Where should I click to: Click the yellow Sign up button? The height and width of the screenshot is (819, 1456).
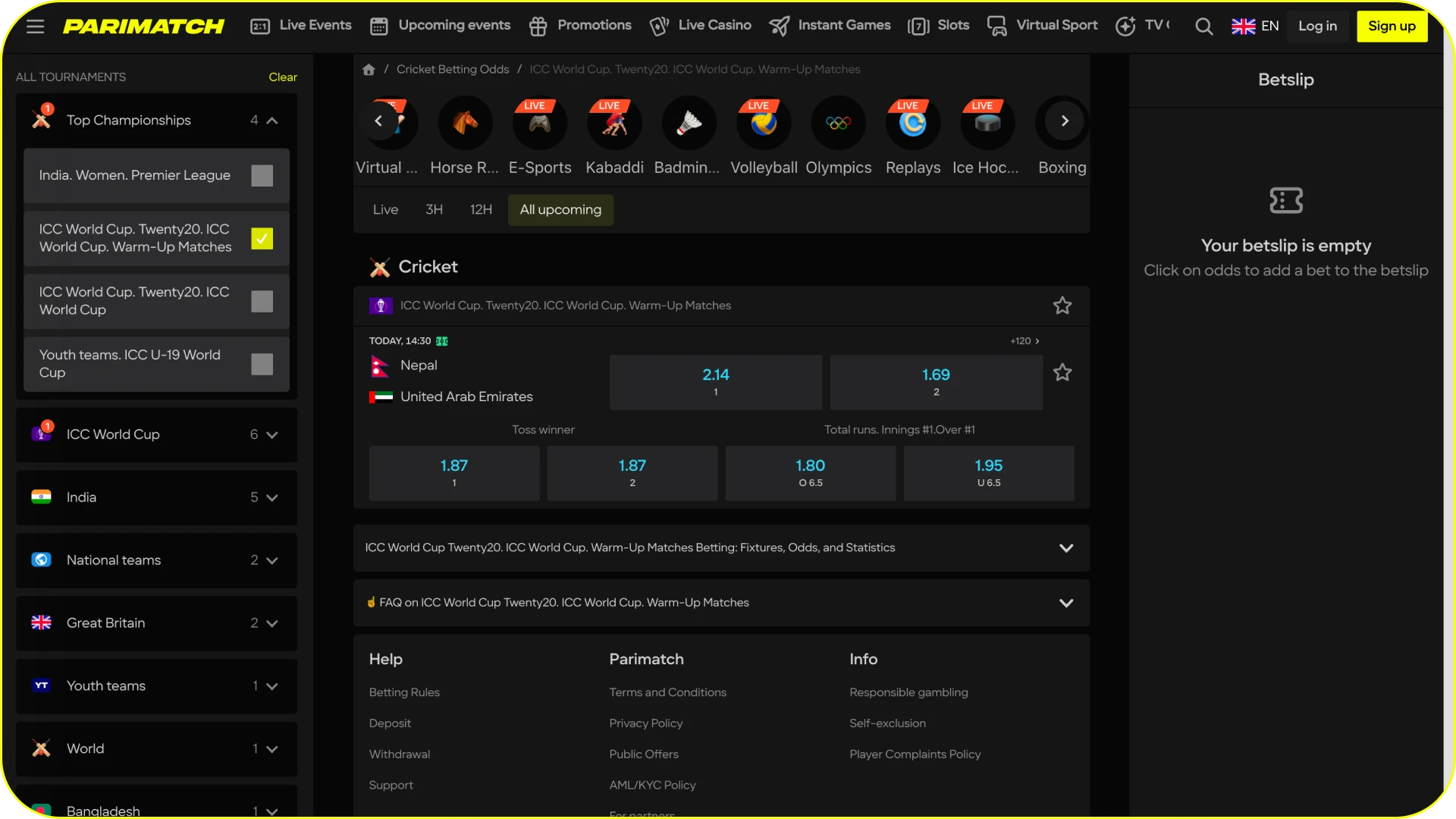click(x=1392, y=27)
